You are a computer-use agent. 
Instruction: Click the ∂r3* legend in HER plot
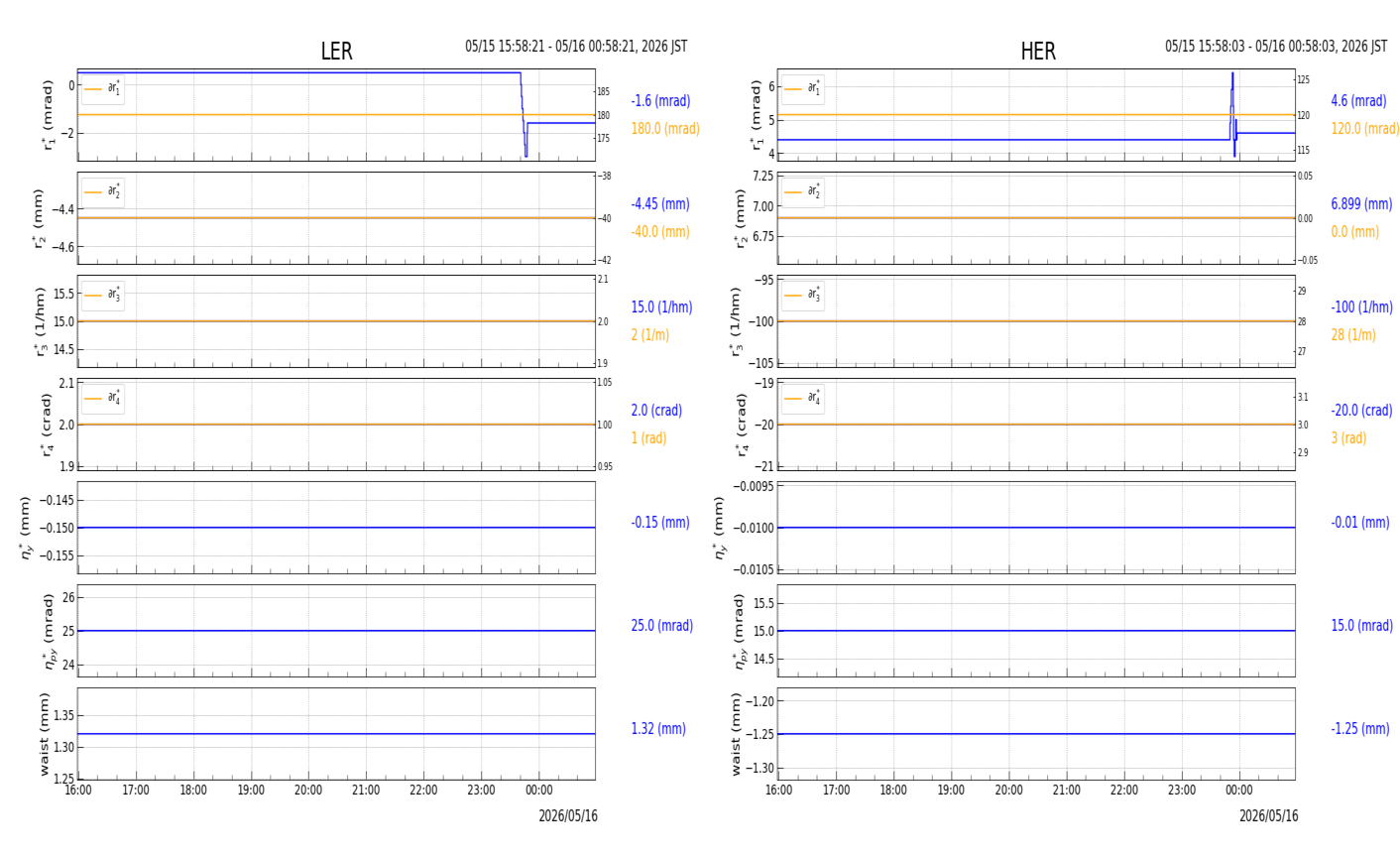pos(803,295)
